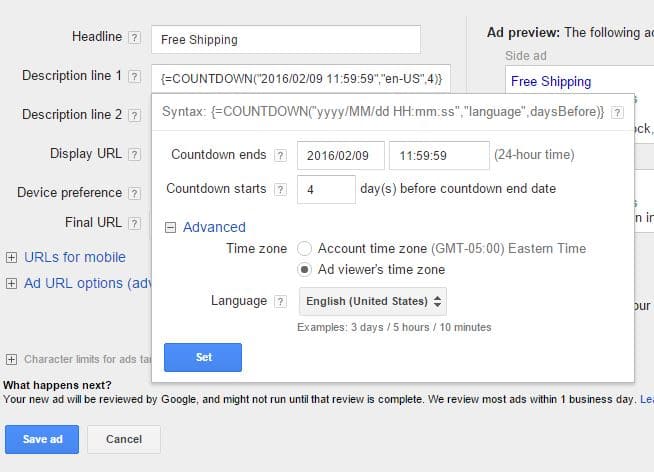Viewport: 654px width, 472px height.
Task: Expand Character limits for ads section
Action: [12, 359]
